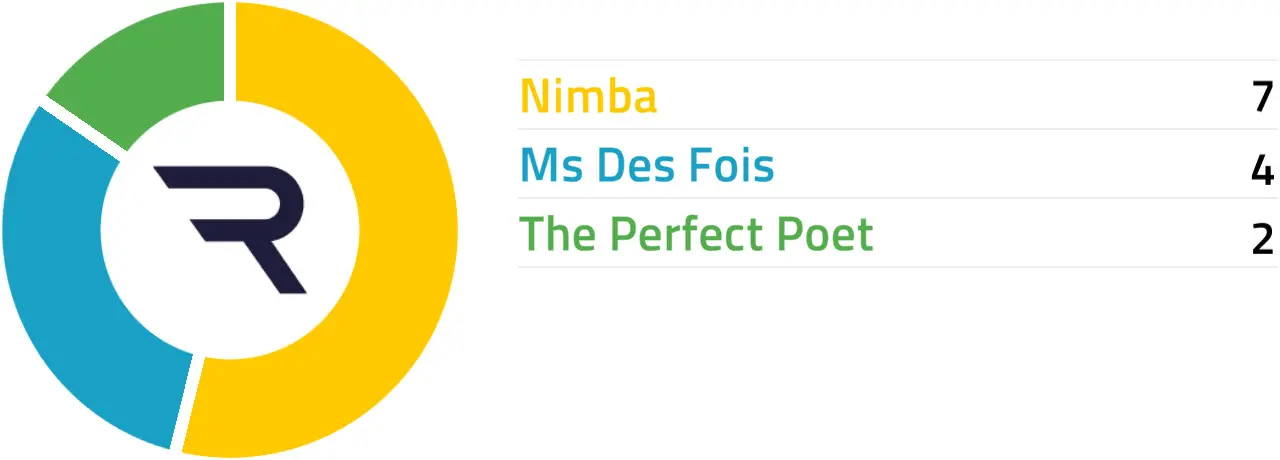
Task: Open the Ms Des Fois legend entry
Action: coord(647,165)
